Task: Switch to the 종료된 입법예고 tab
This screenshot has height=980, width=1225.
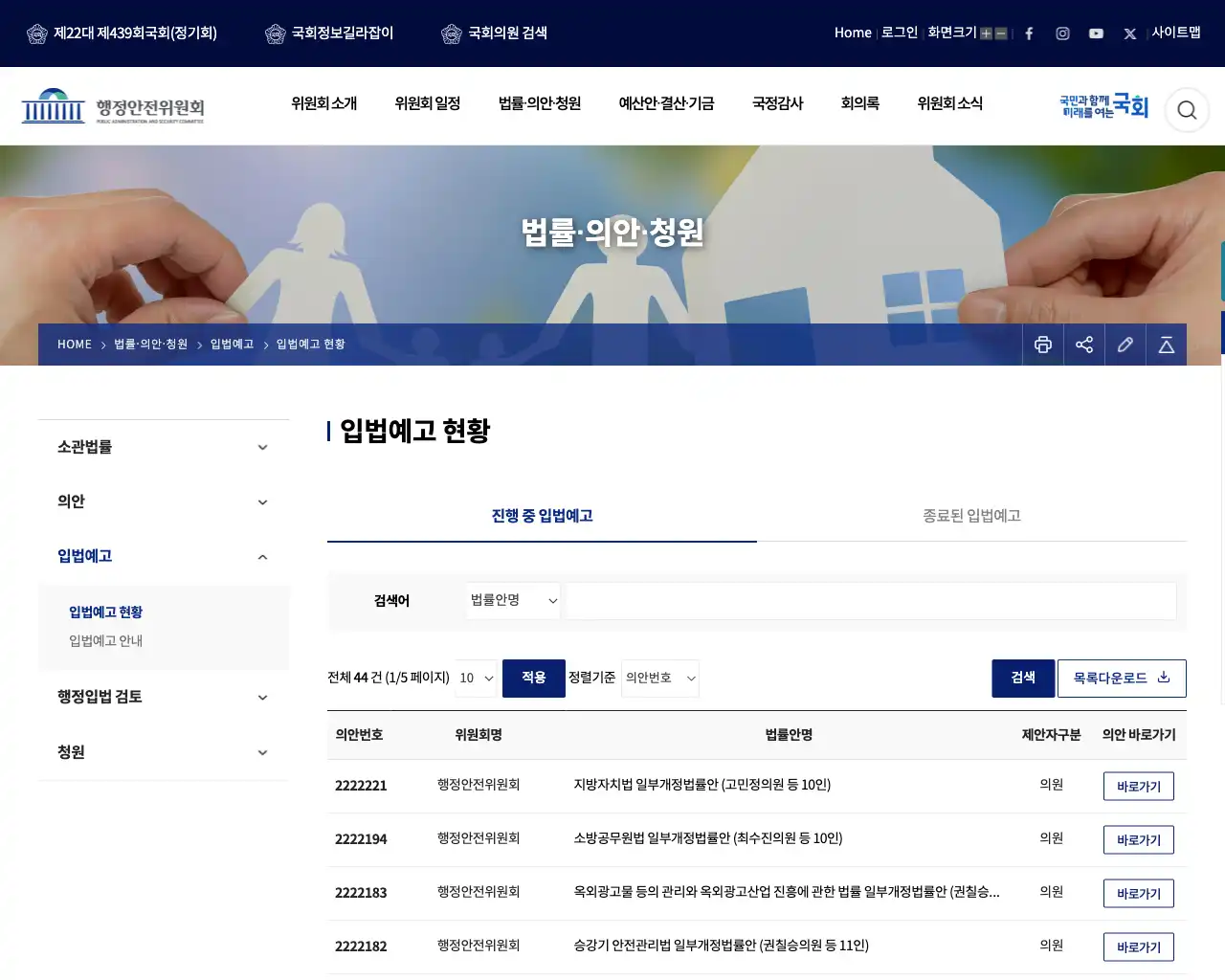Action: tap(971, 516)
